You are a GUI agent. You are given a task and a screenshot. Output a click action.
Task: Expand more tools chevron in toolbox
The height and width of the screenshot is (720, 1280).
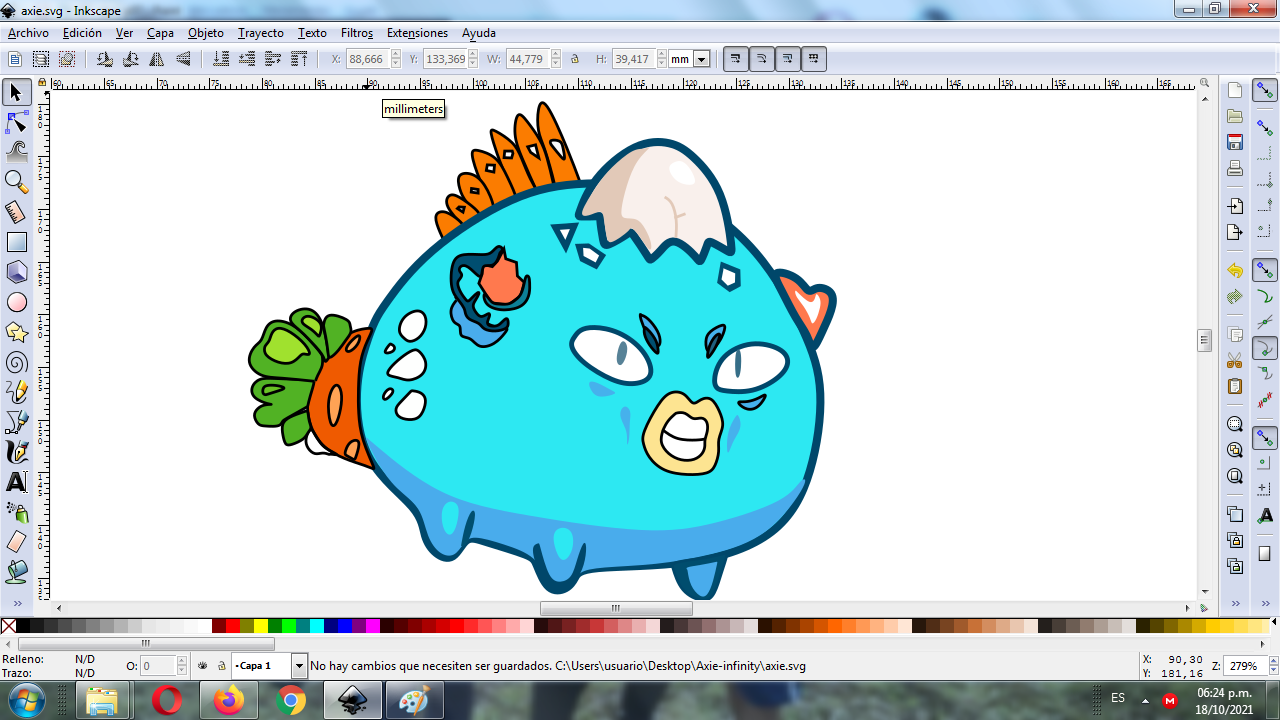click(x=16, y=603)
